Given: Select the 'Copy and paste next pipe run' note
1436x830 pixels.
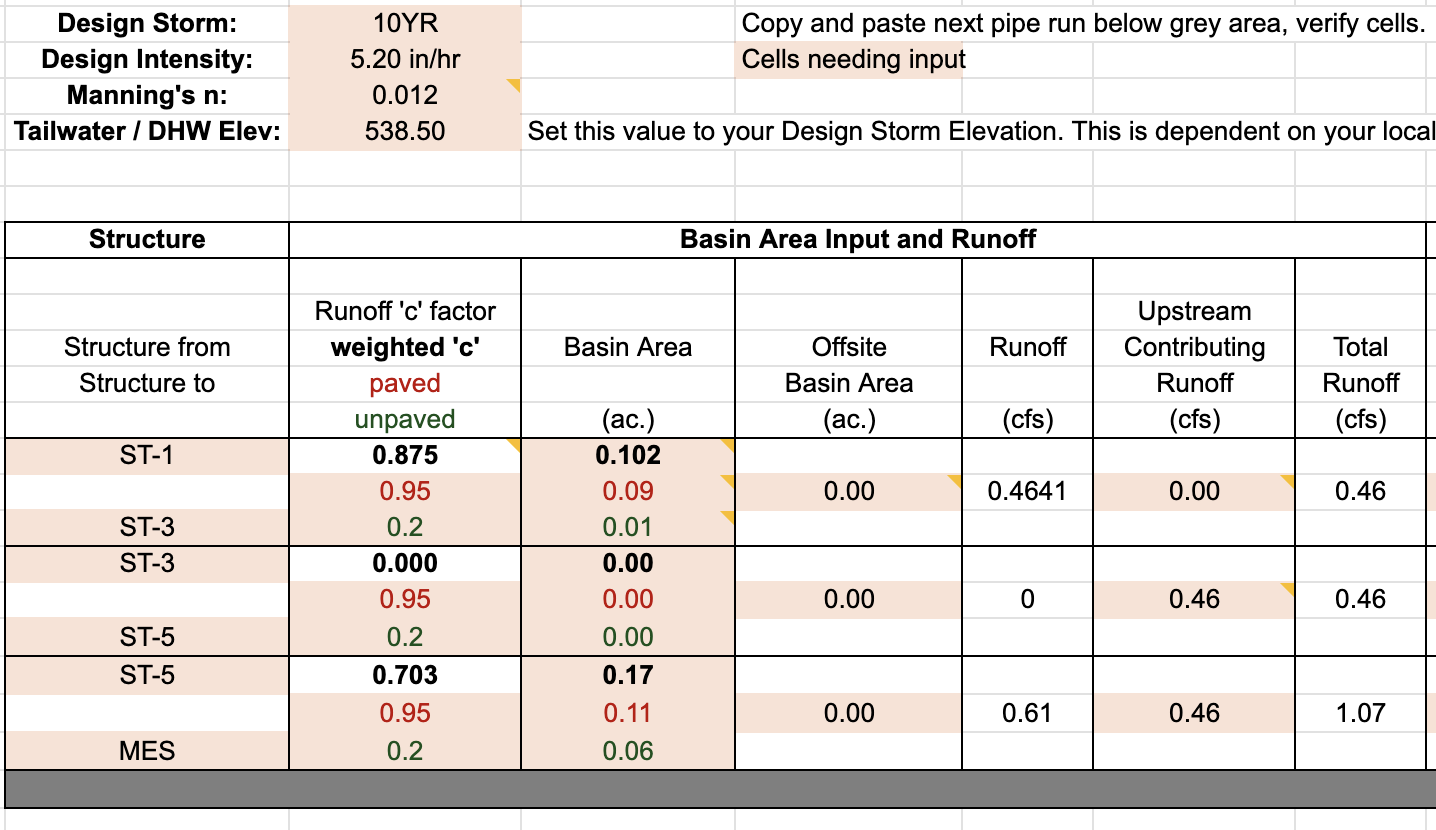Looking at the screenshot, I should (x=1083, y=23).
